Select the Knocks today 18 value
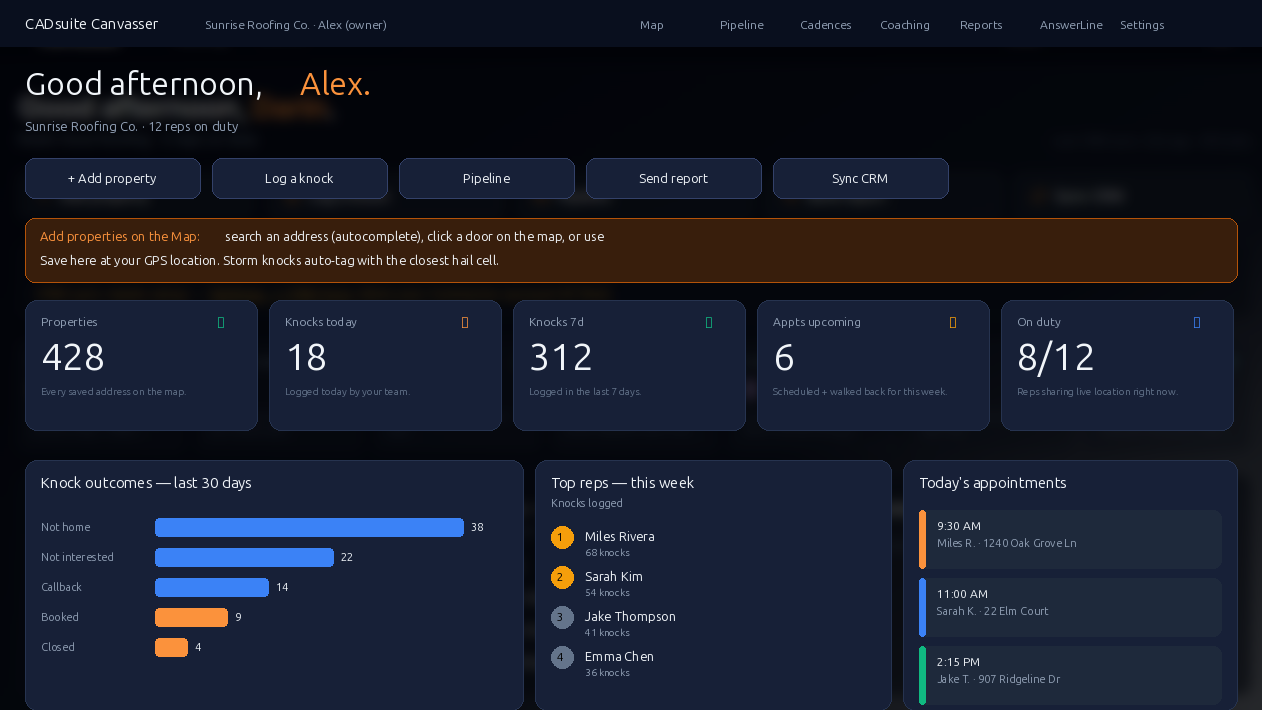Image resolution: width=1262 pixels, height=710 pixels. pos(307,357)
